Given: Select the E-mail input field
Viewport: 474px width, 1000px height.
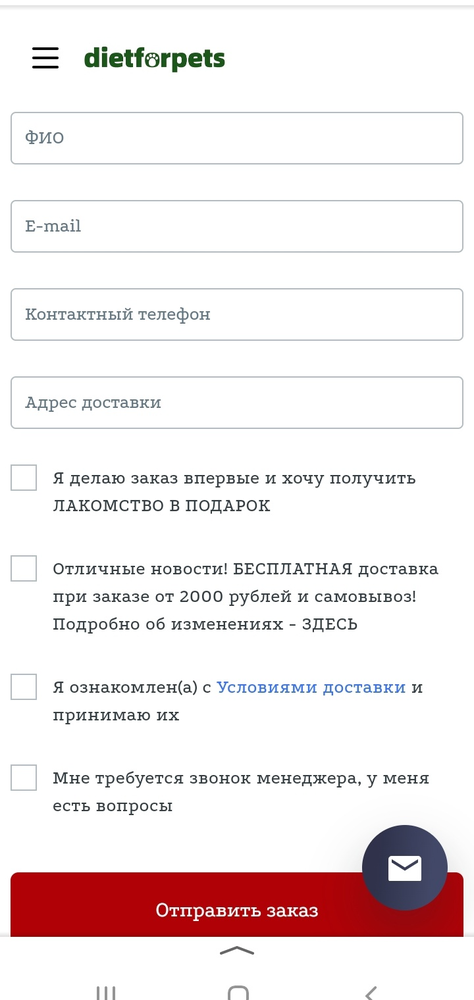Looking at the screenshot, I should pos(237,226).
